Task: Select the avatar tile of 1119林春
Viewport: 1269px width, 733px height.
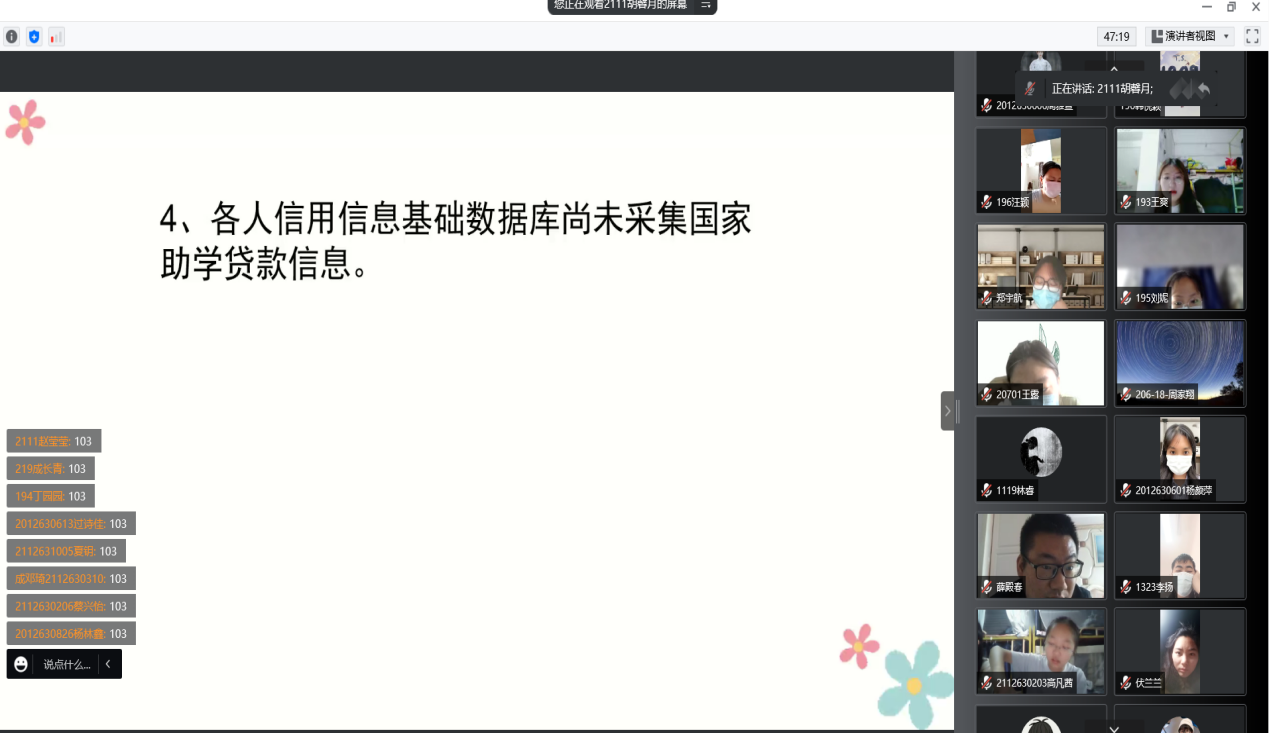Action: pos(1041,459)
